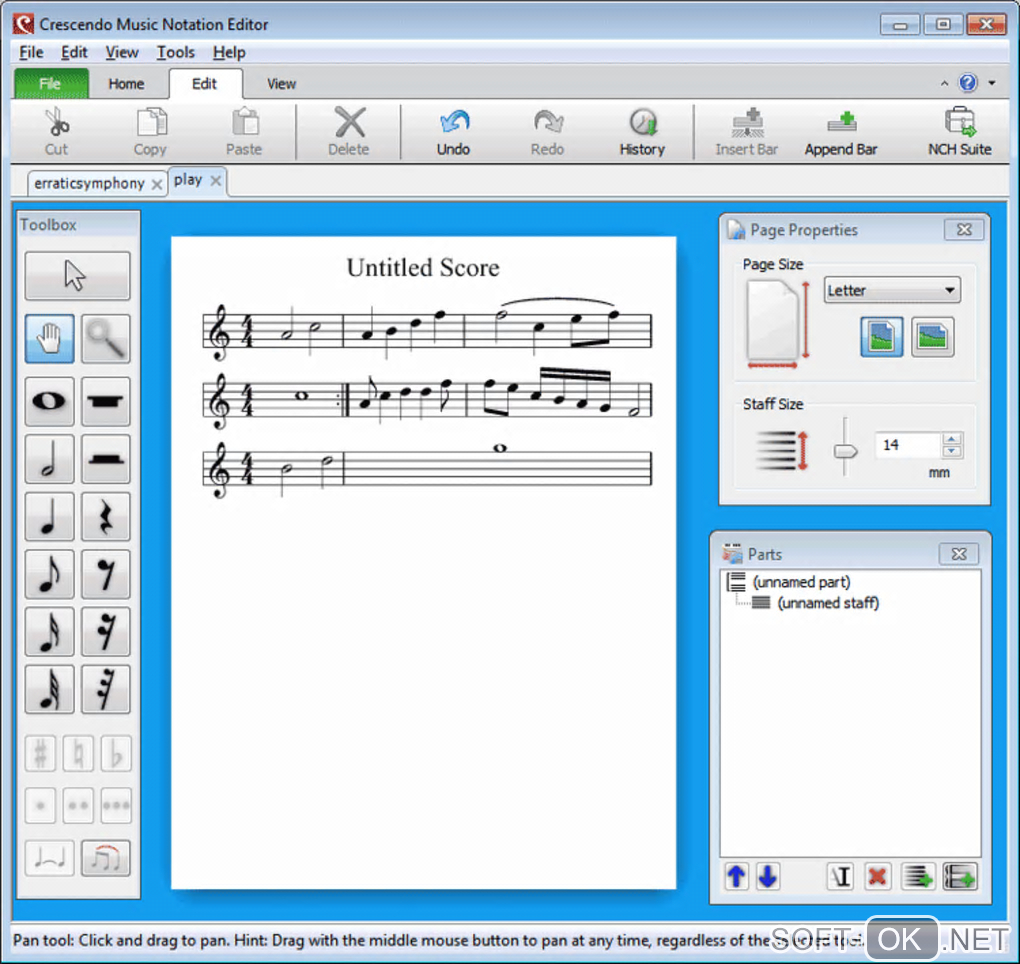Click the Copy toolbar icon
Viewport: 1020px width, 964px height.
click(x=151, y=123)
